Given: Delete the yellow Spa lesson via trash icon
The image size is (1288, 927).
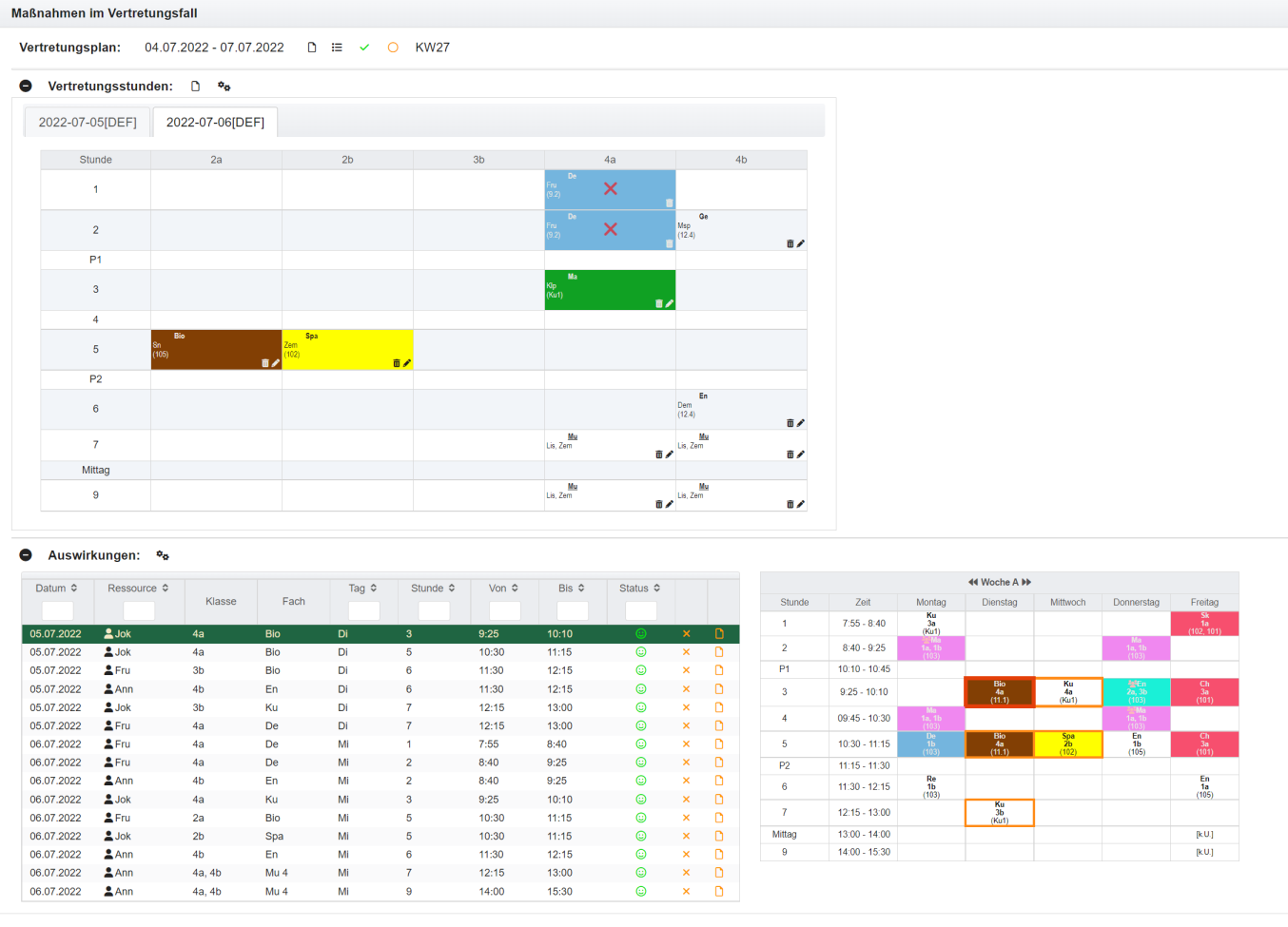Looking at the screenshot, I should (397, 363).
